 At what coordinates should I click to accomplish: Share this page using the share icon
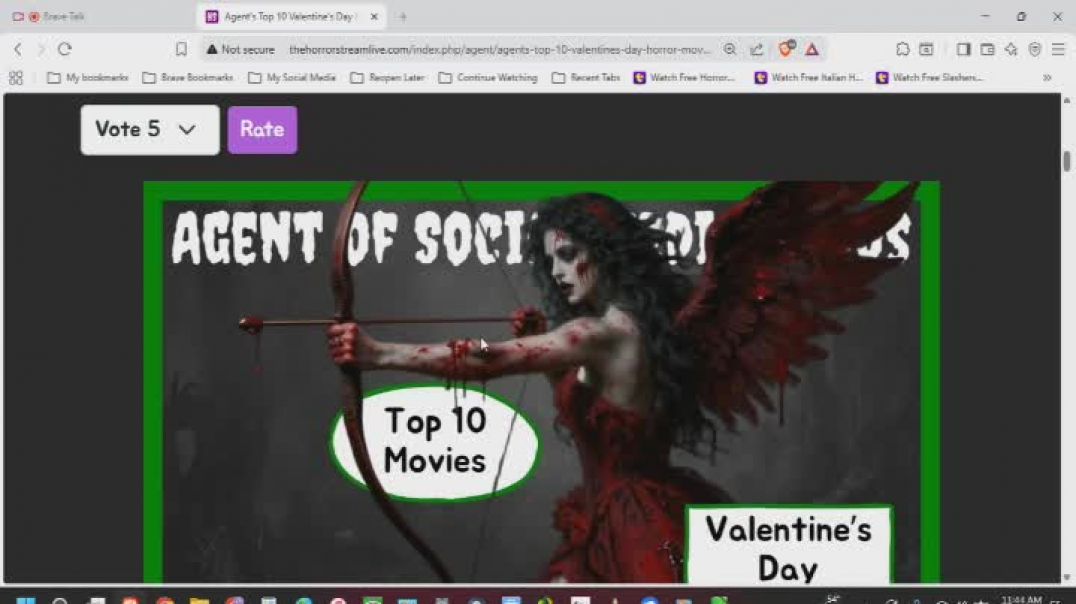[x=757, y=49]
